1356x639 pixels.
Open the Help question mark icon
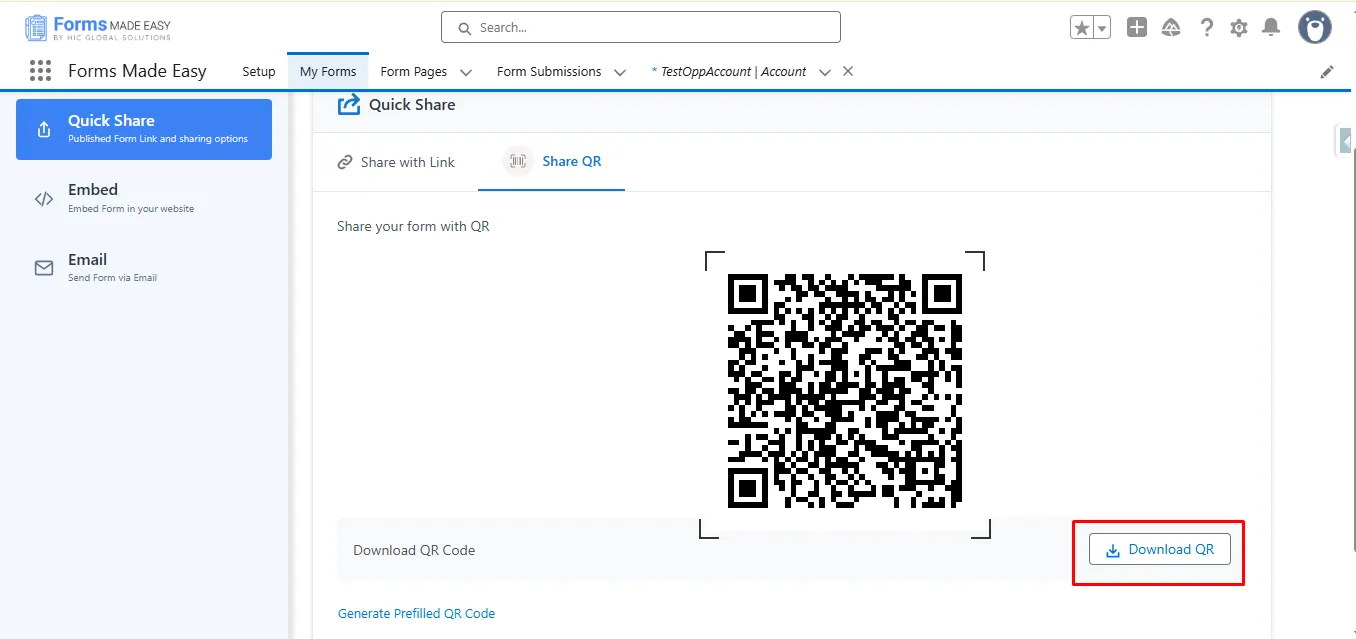pos(1207,28)
